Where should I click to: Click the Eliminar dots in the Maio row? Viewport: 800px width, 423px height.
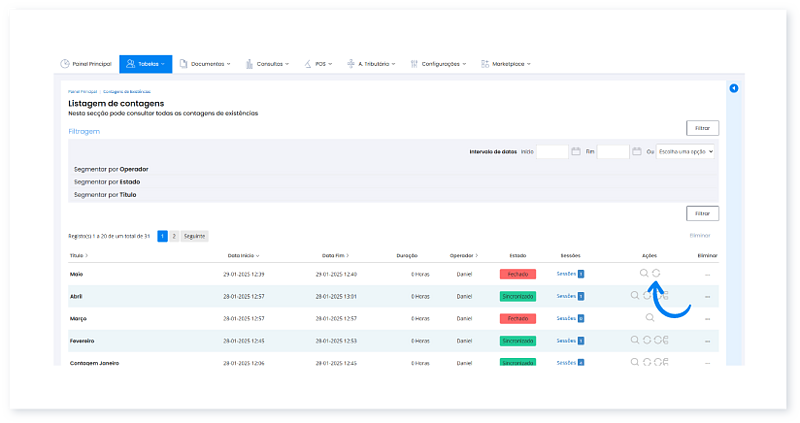(x=707, y=274)
